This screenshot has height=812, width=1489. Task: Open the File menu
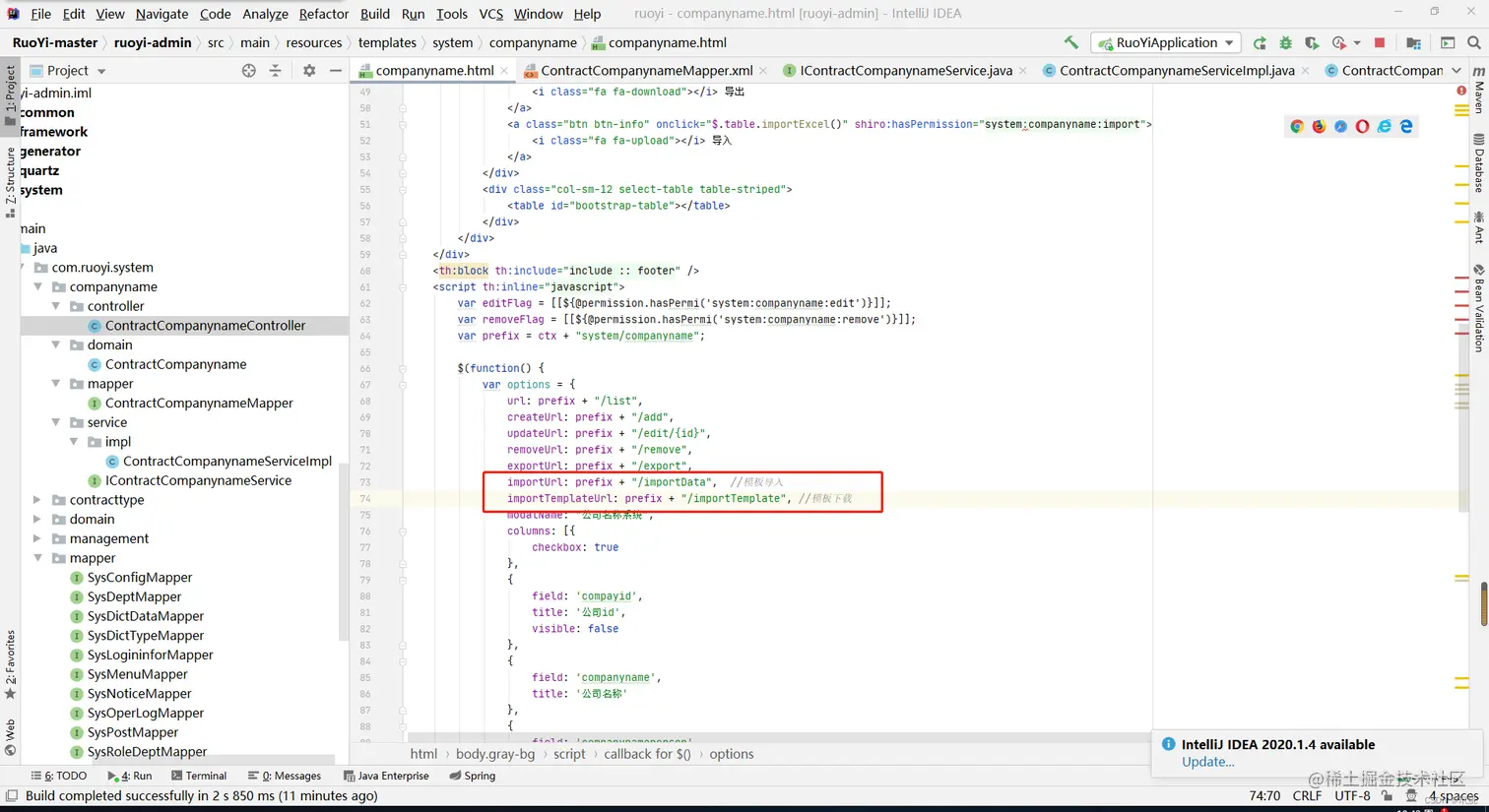(40, 14)
